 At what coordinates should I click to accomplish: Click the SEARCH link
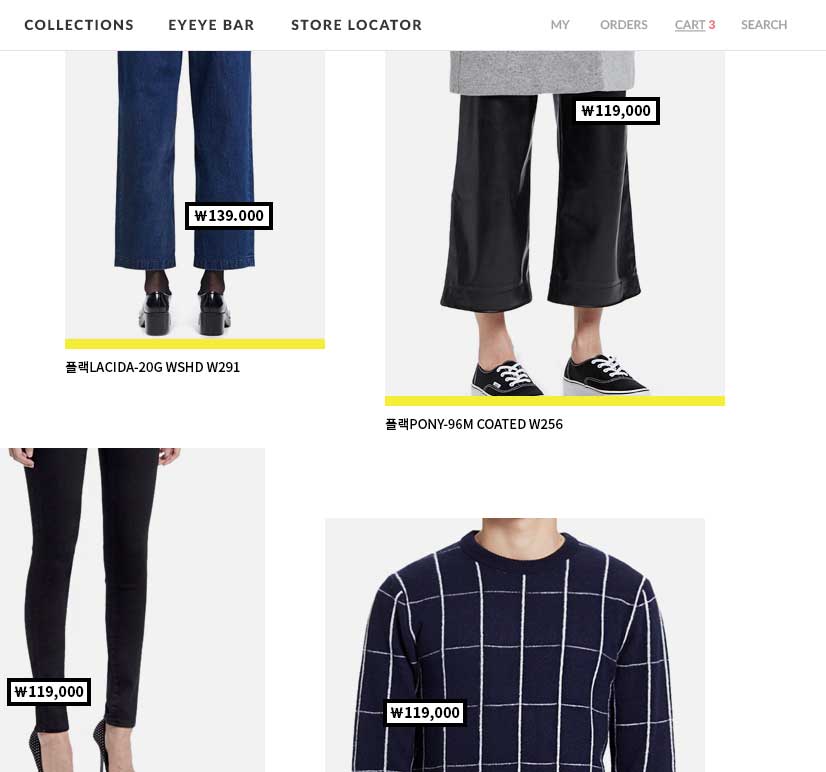764,25
